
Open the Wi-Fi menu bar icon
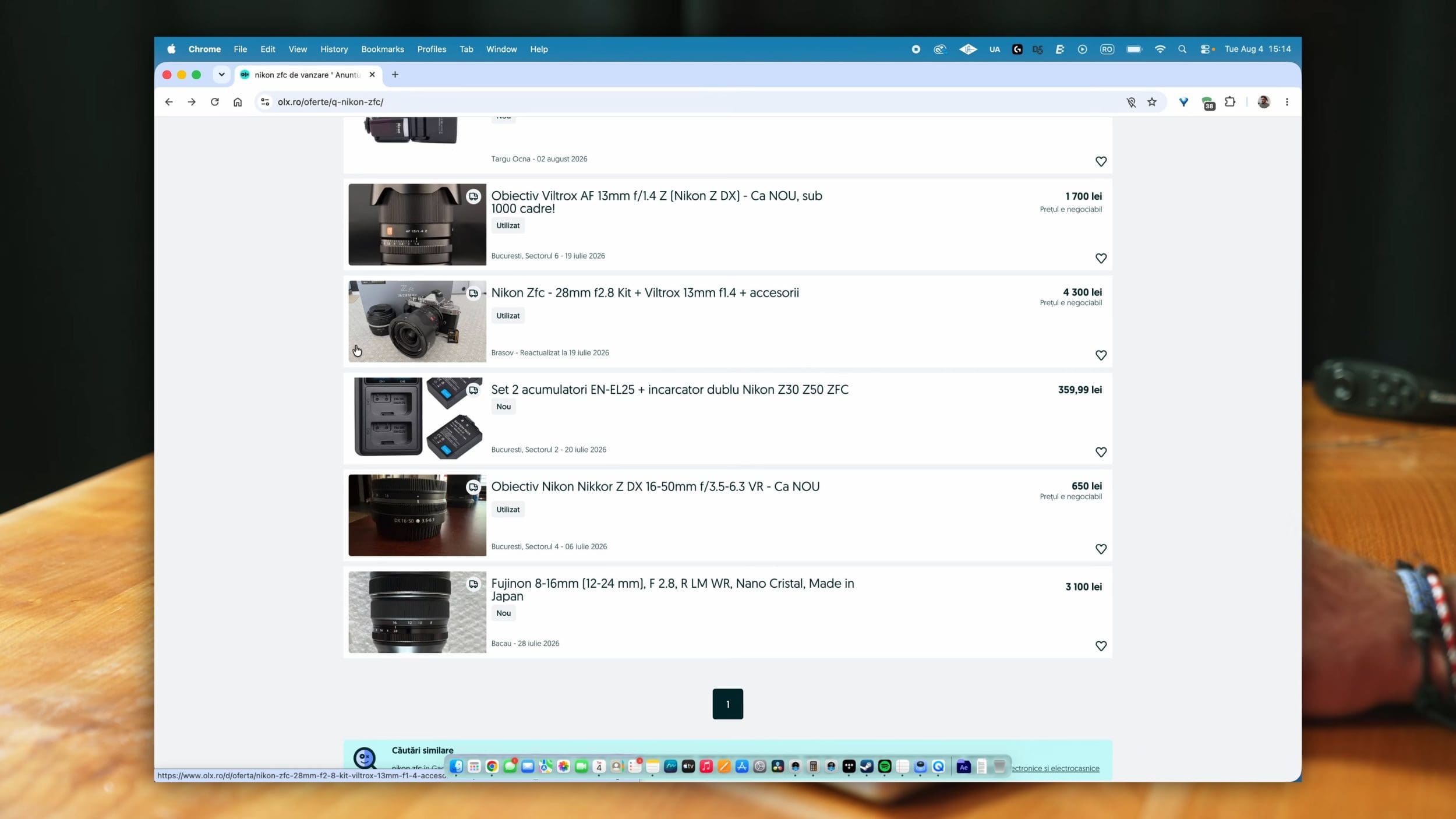click(1160, 50)
